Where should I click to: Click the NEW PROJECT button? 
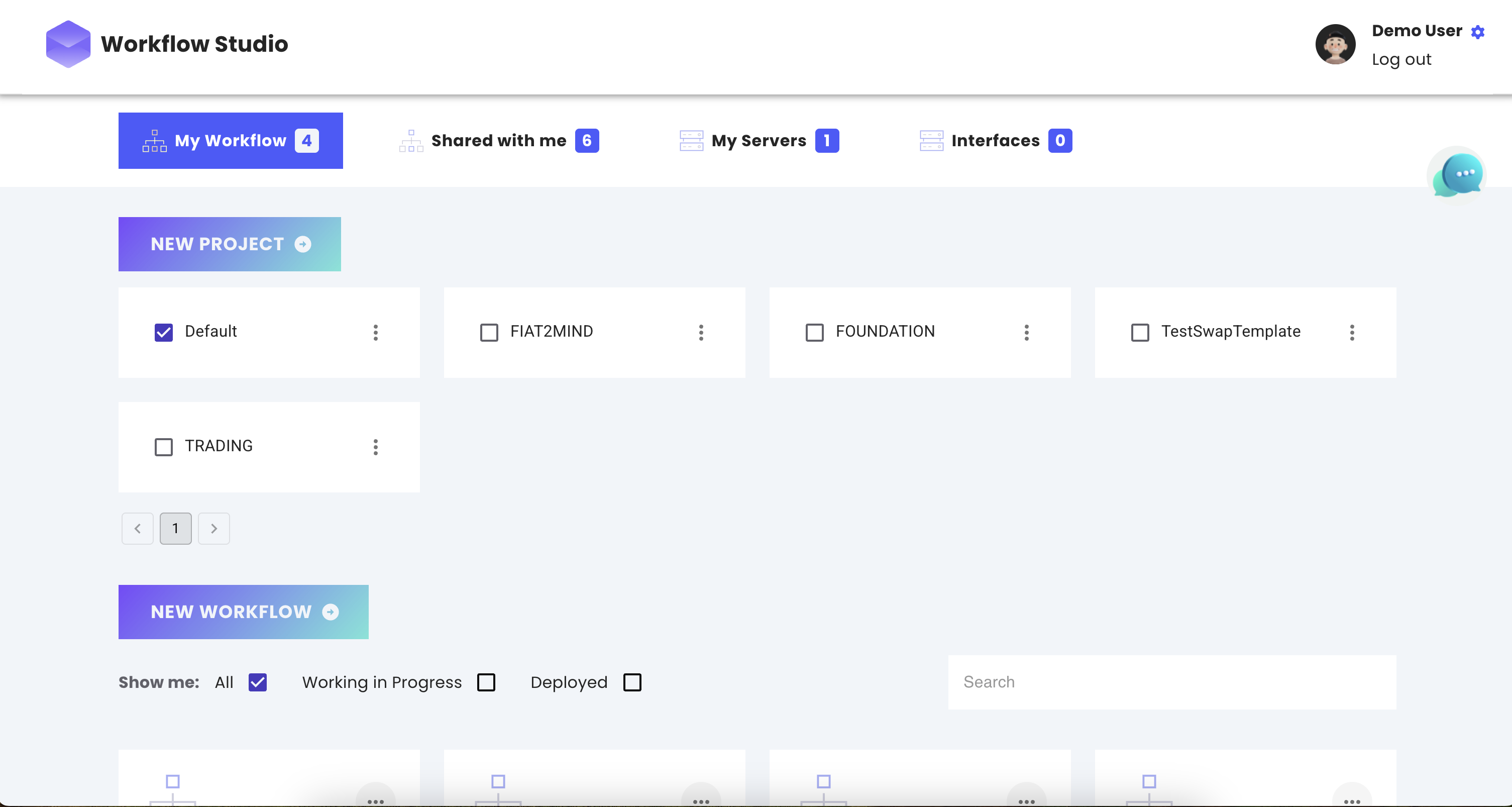pyautogui.click(x=230, y=244)
